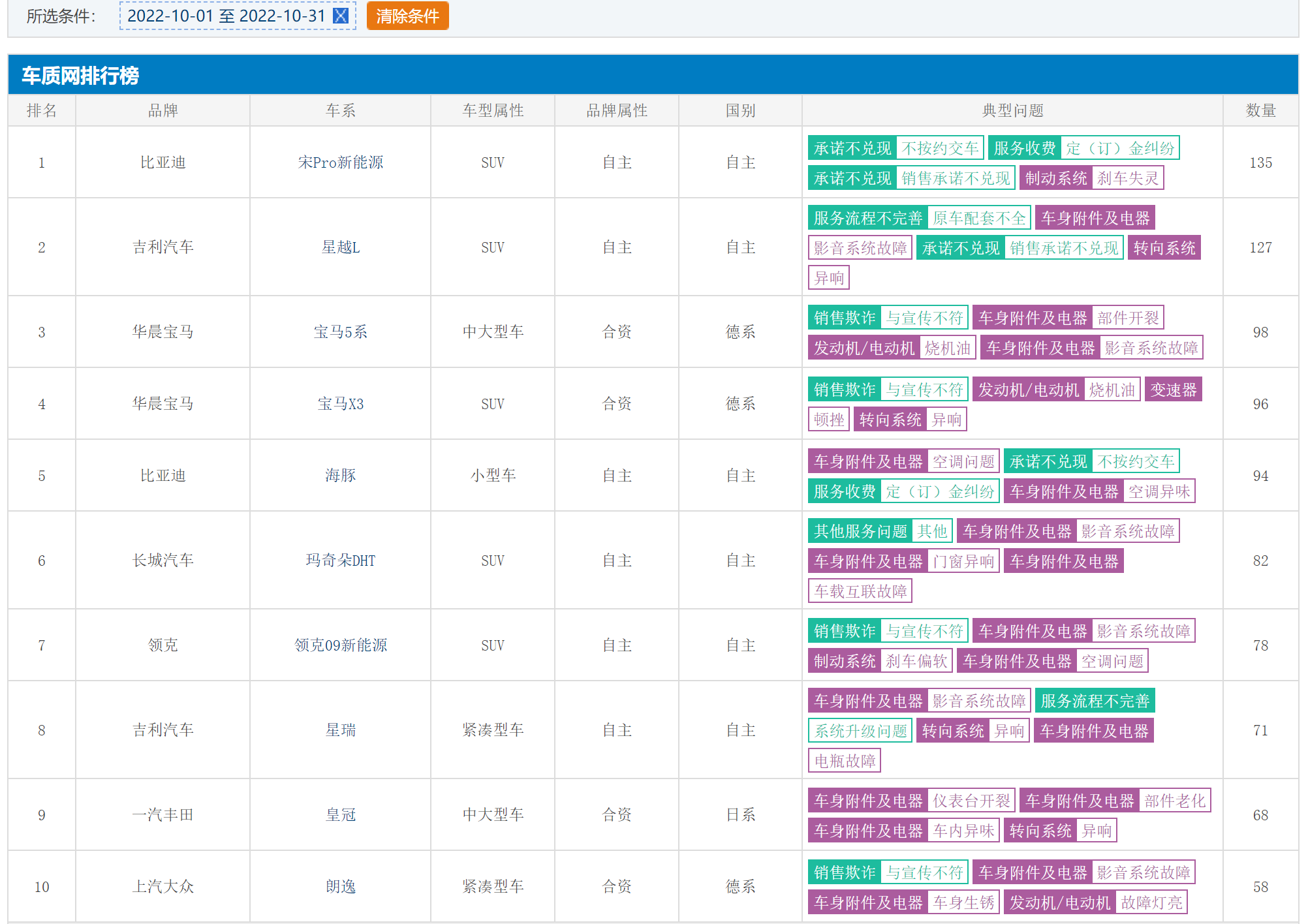Click 日系 country cell for 皇冠
The image size is (1308, 924).
tap(740, 815)
